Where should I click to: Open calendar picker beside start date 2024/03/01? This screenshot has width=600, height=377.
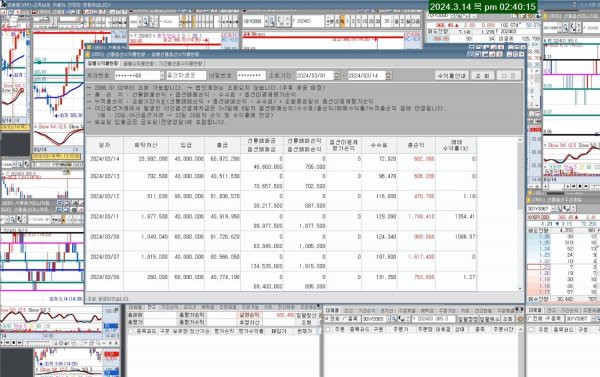click(337, 75)
